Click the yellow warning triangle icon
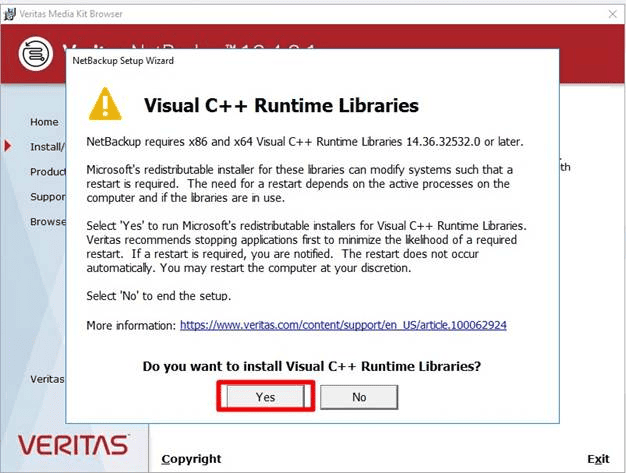Image resolution: width=626 pixels, height=473 pixels. [105, 104]
